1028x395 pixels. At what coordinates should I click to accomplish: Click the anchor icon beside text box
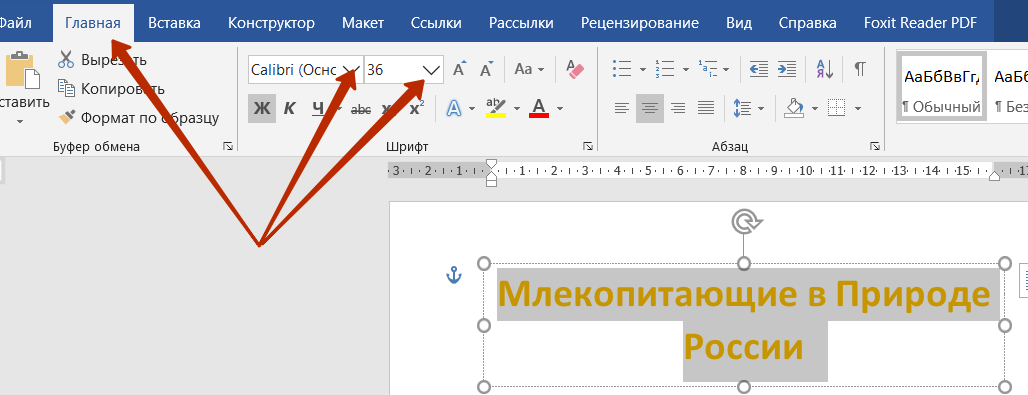pyautogui.click(x=454, y=276)
